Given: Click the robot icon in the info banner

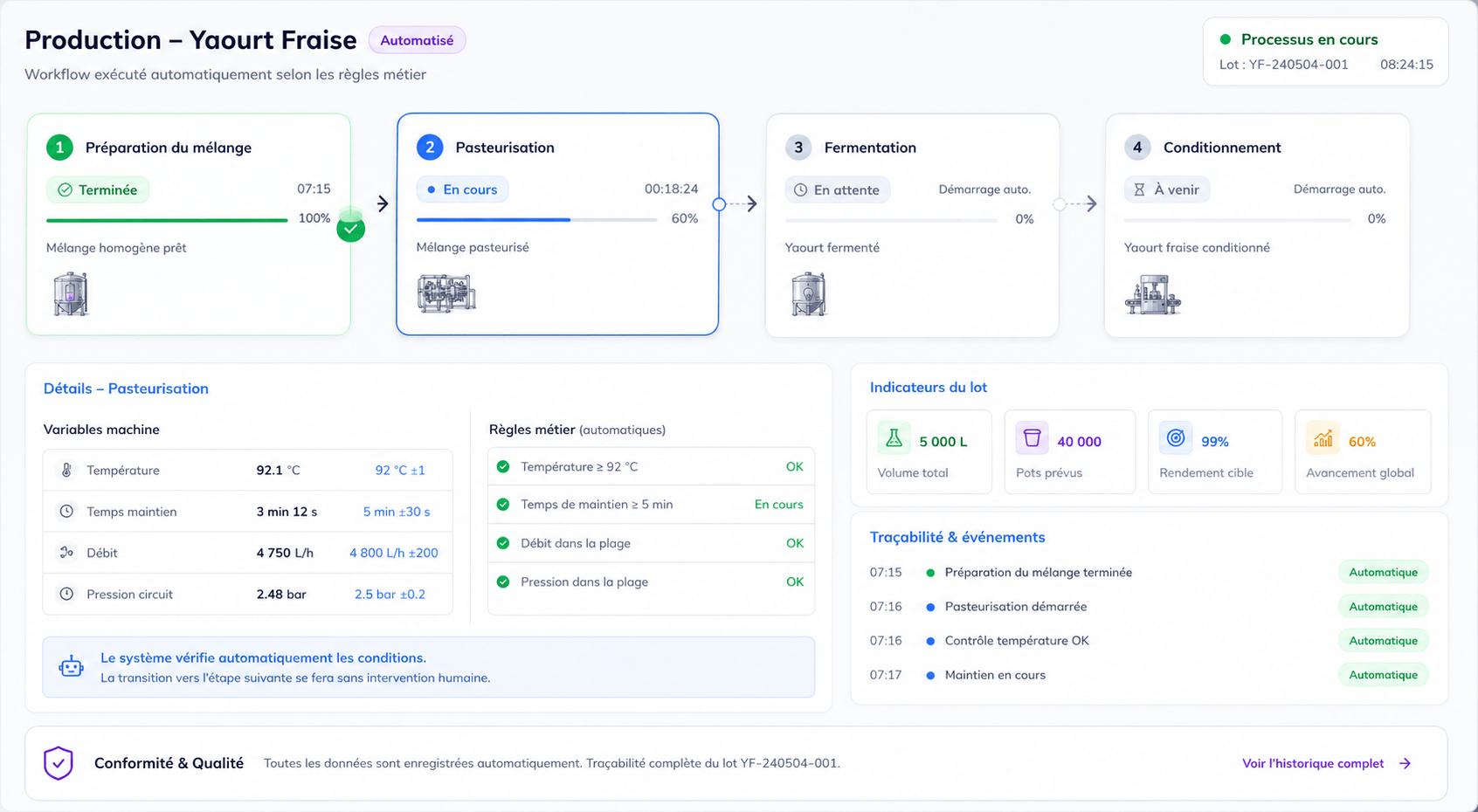Looking at the screenshot, I should click(x=72, y=667).
